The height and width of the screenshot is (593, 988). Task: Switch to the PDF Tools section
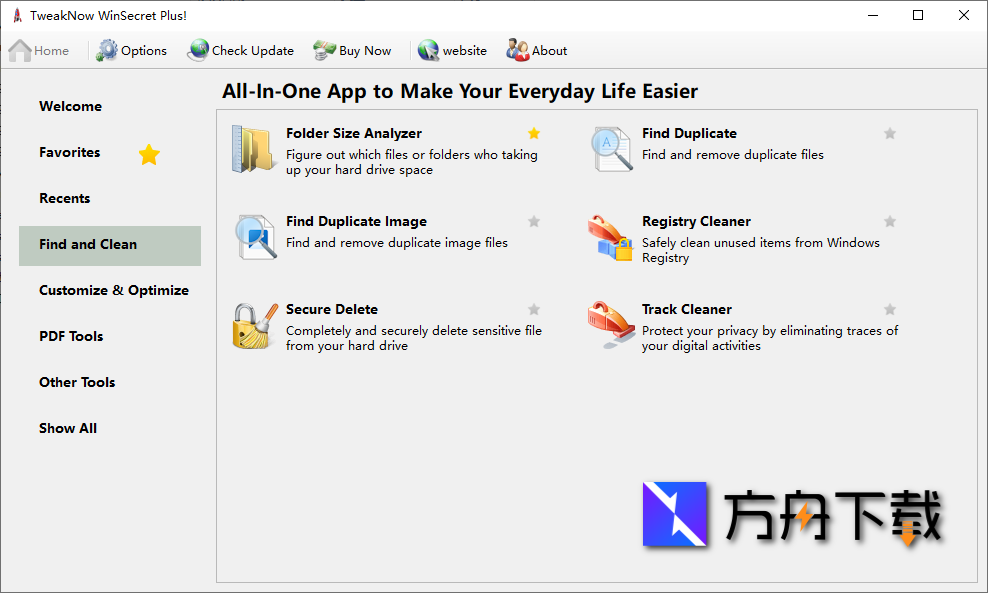coord(71,336)
